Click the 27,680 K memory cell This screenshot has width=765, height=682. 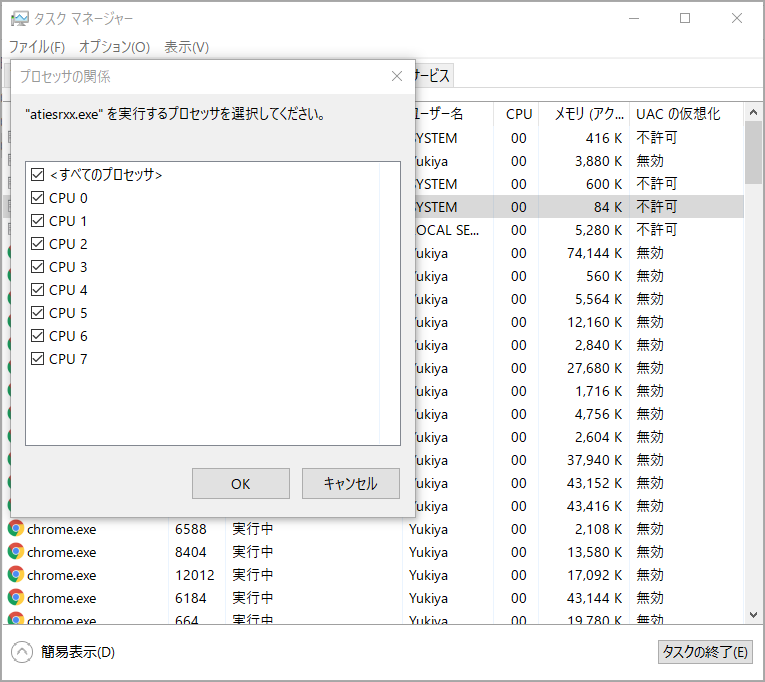595,368
